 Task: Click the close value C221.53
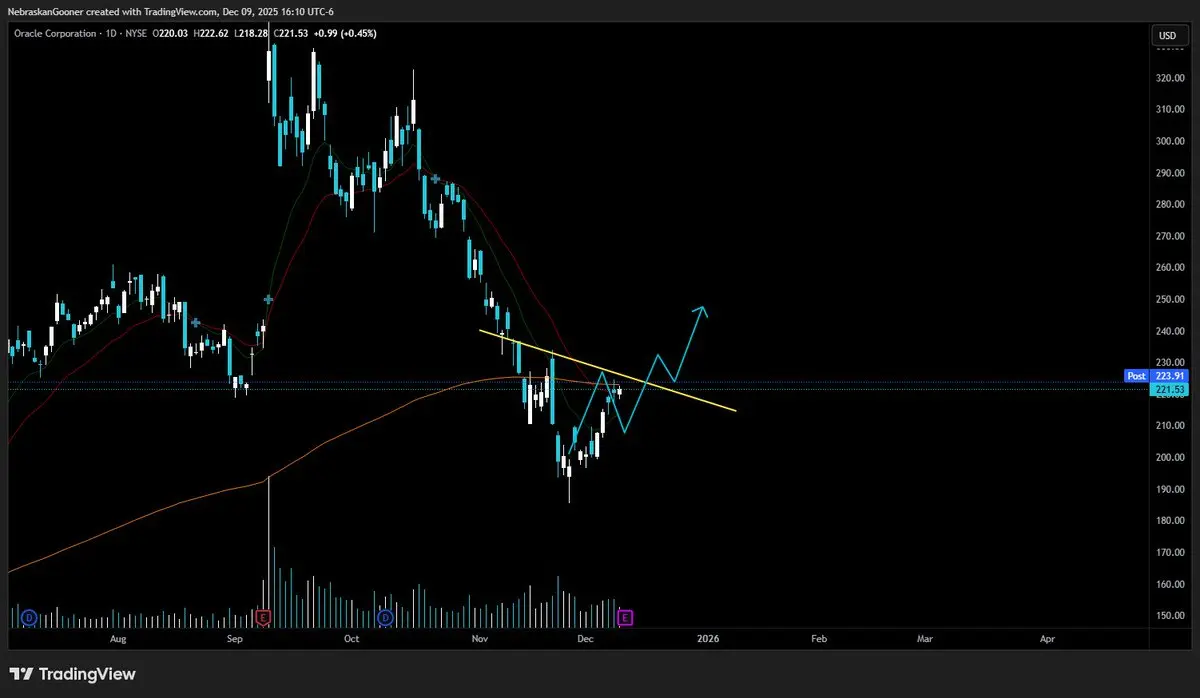coord(291,34)
